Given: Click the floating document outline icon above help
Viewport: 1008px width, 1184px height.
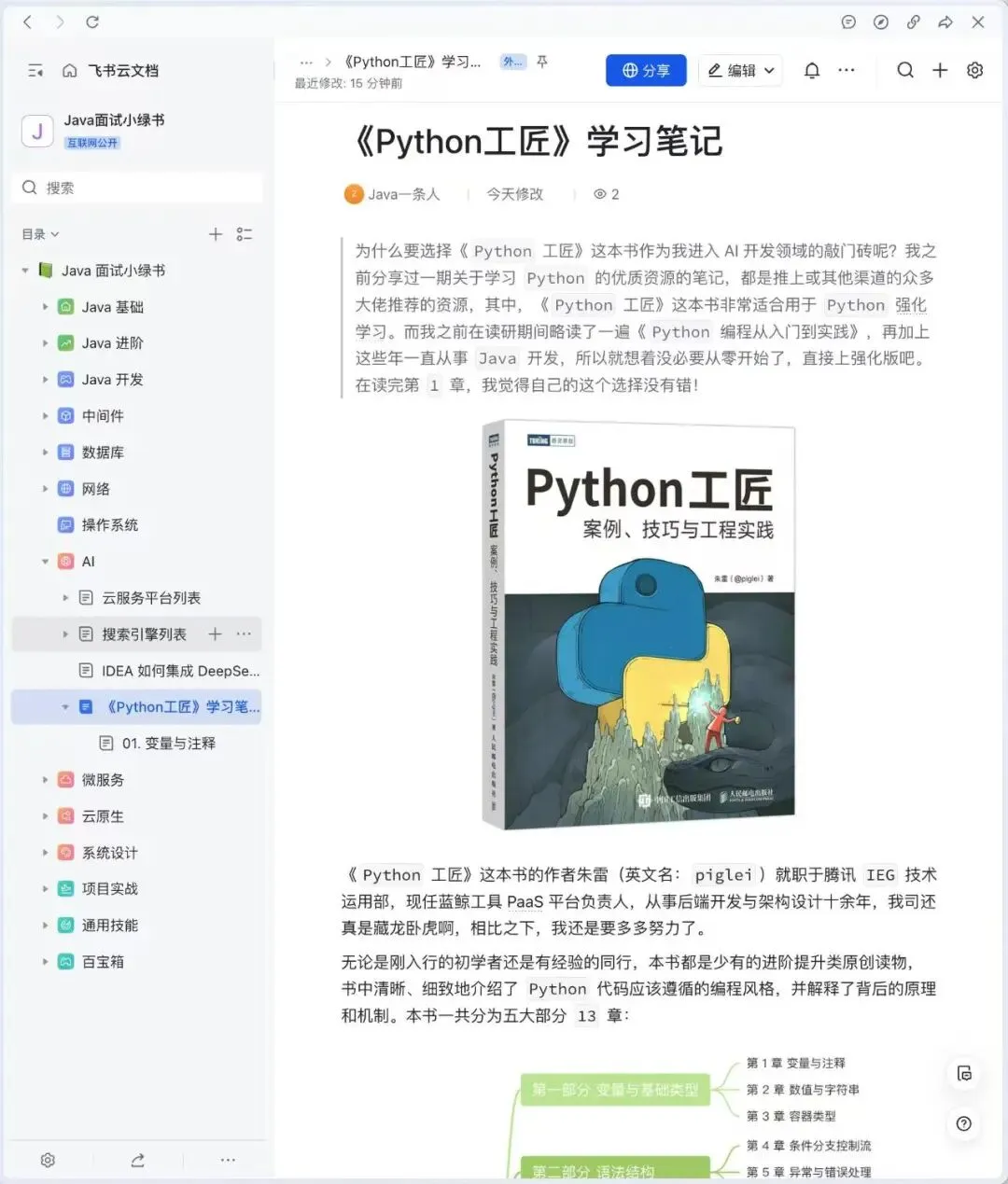Looking at the screenshot, I should click(x=964, y=1074).
